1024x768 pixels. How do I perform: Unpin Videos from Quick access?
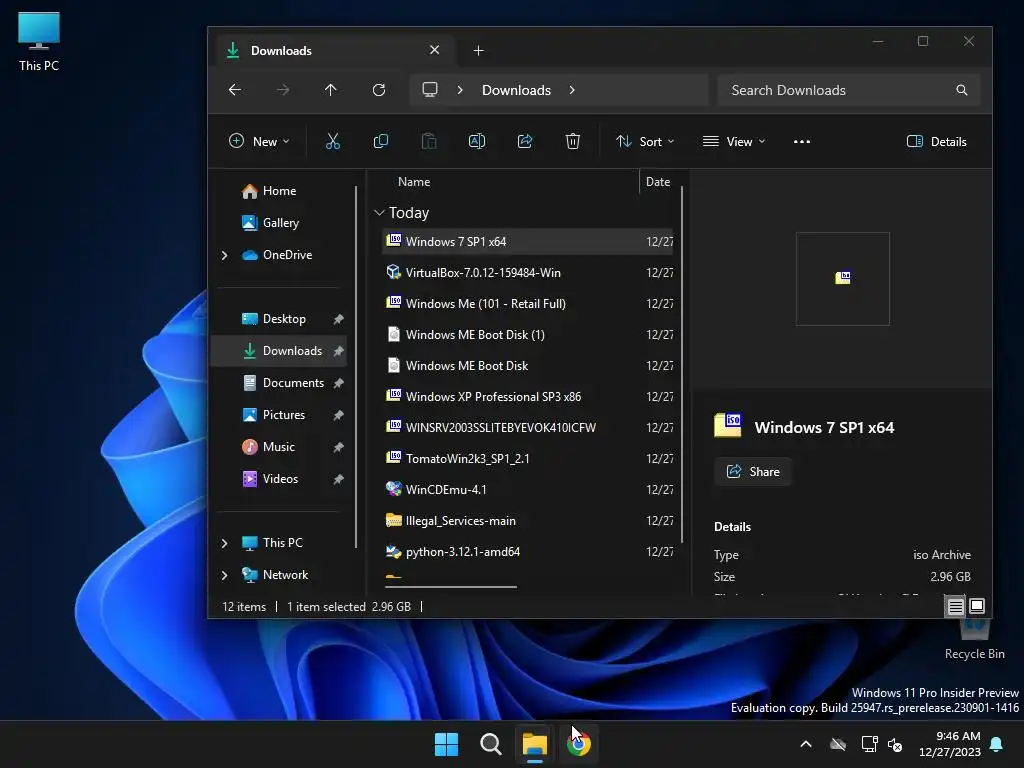tap(338, 479)
